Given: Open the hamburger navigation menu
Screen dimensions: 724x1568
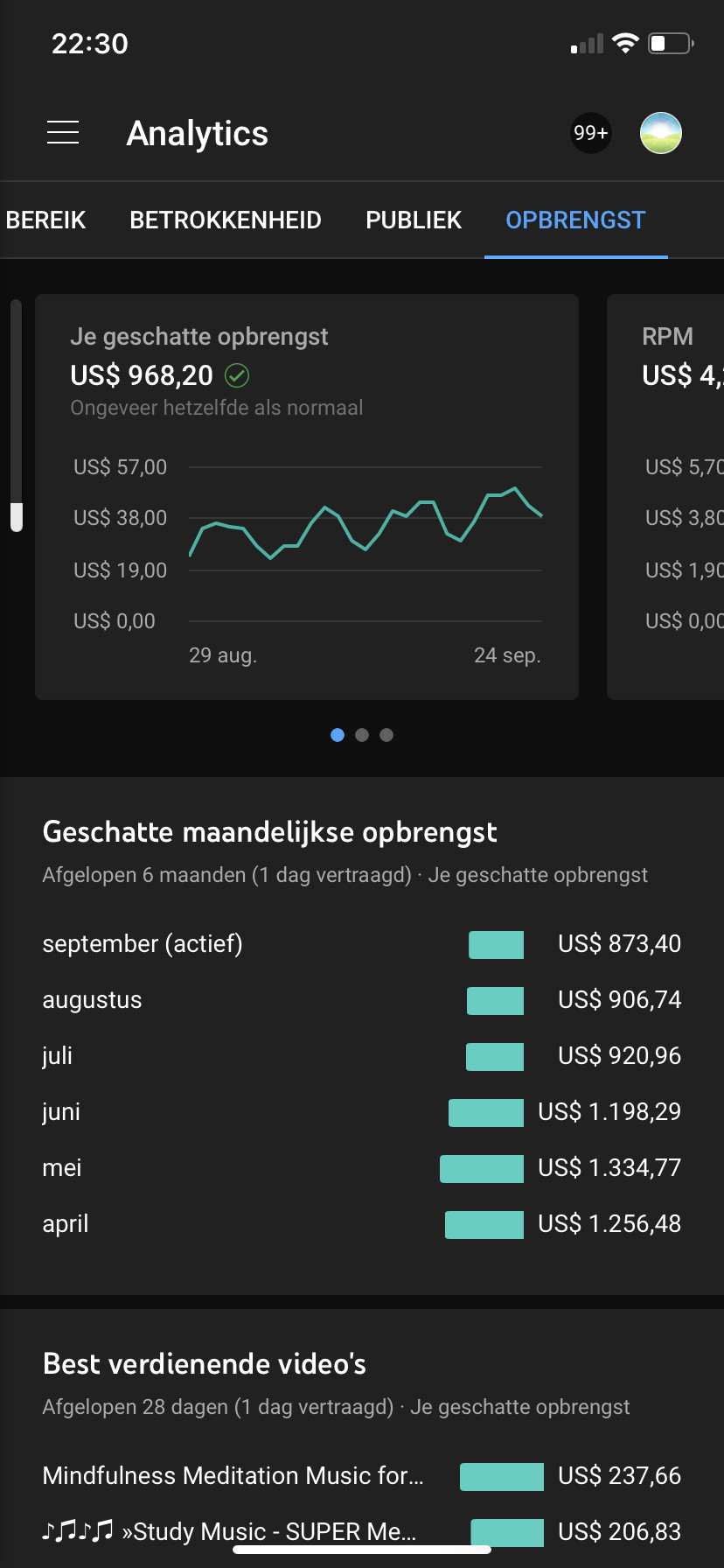Looking at the screenshot, I should coord(63,133).
